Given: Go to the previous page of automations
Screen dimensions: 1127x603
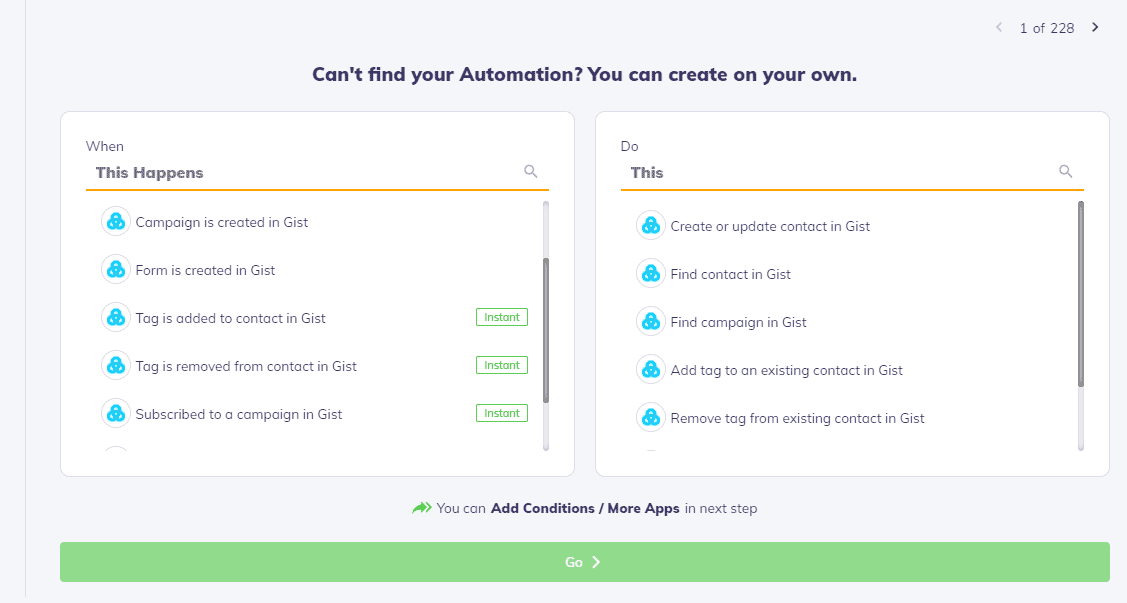Looking at the screenshot, I should coord(998,27).
